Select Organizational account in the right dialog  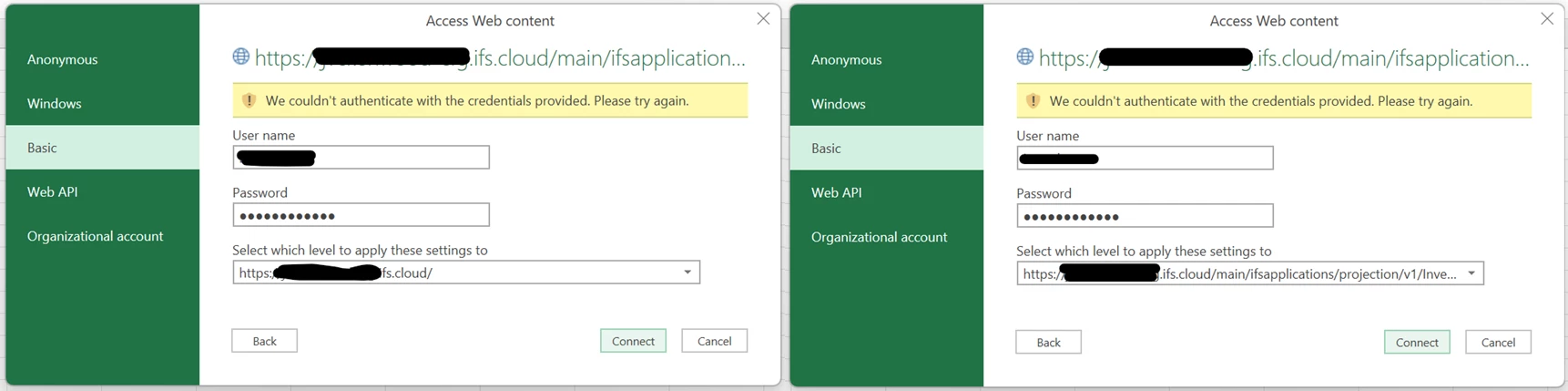879,237
